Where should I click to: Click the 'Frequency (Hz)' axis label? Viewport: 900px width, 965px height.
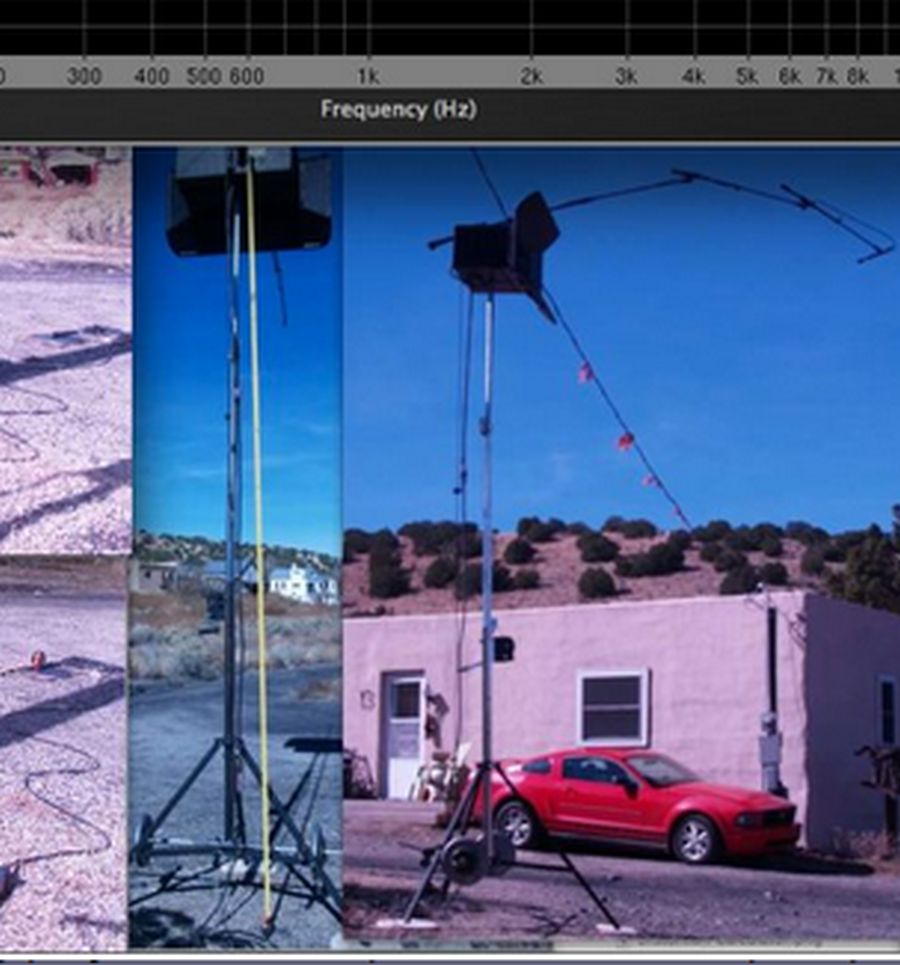click(398, 110)
